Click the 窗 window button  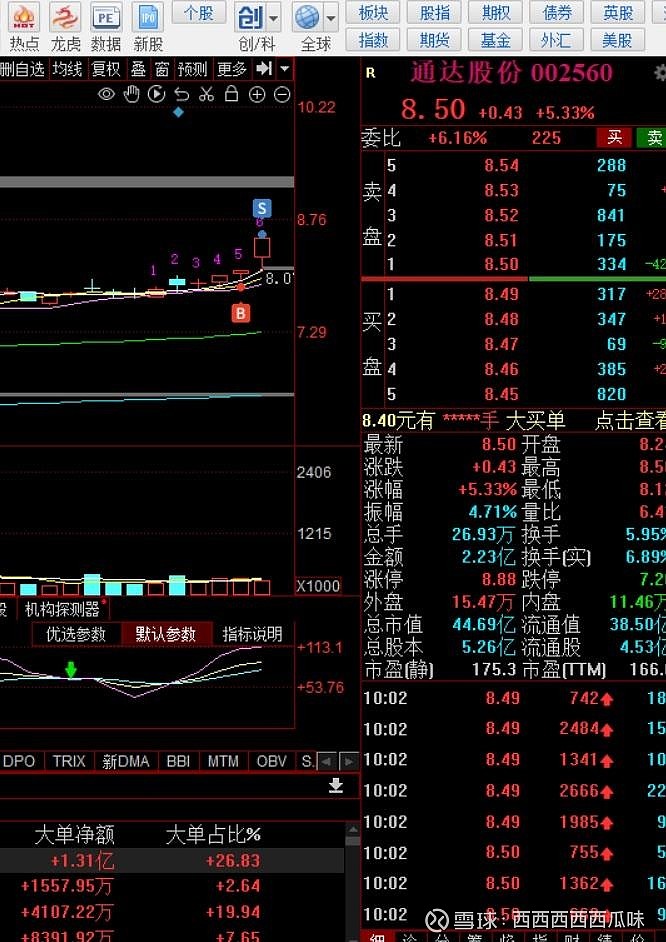[162, 69]
